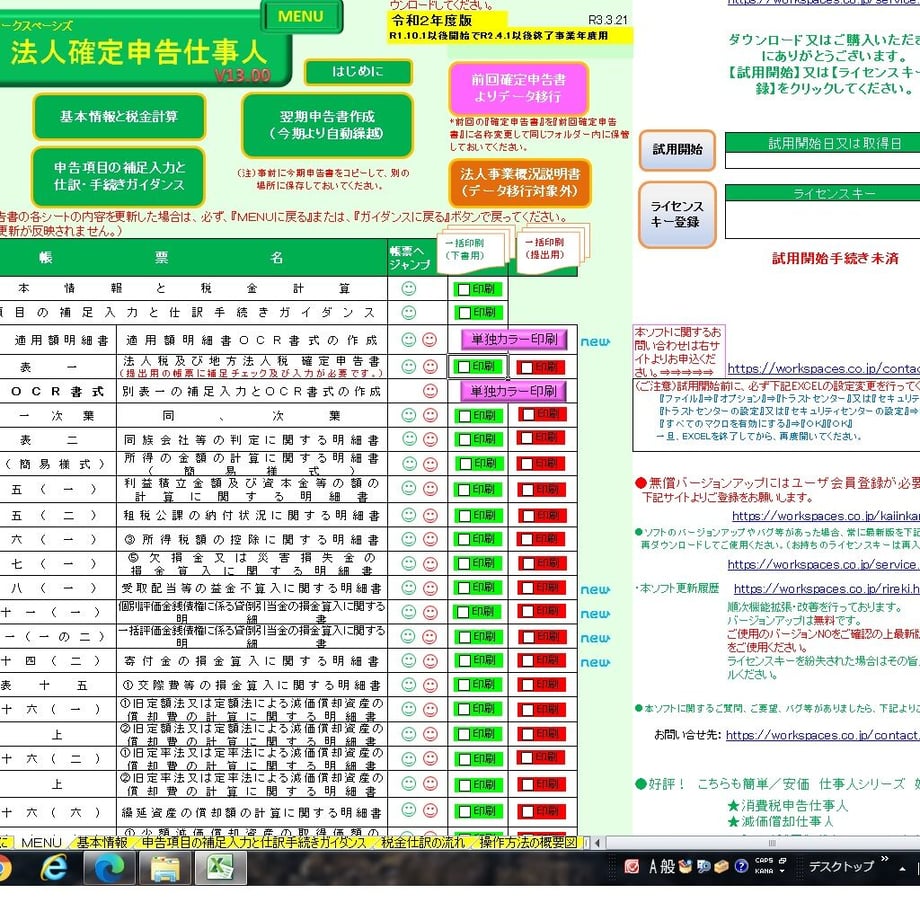Screen dimensions: 920x920
Task: Click 単独カラー印刷 for 別表一の補足入力 row
Action: tap(514, 391)
